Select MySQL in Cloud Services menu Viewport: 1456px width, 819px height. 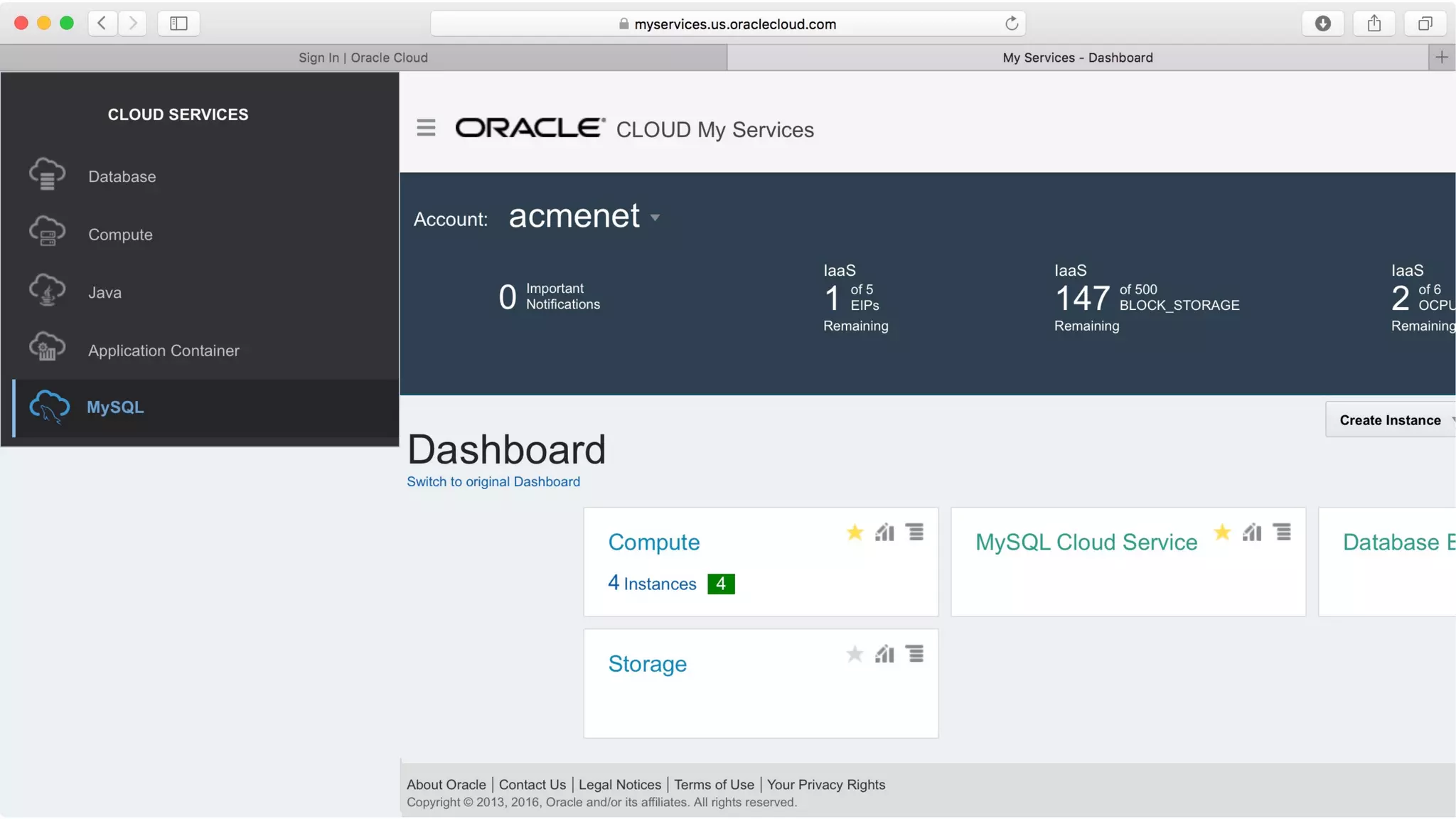click(x=115, y=407)
